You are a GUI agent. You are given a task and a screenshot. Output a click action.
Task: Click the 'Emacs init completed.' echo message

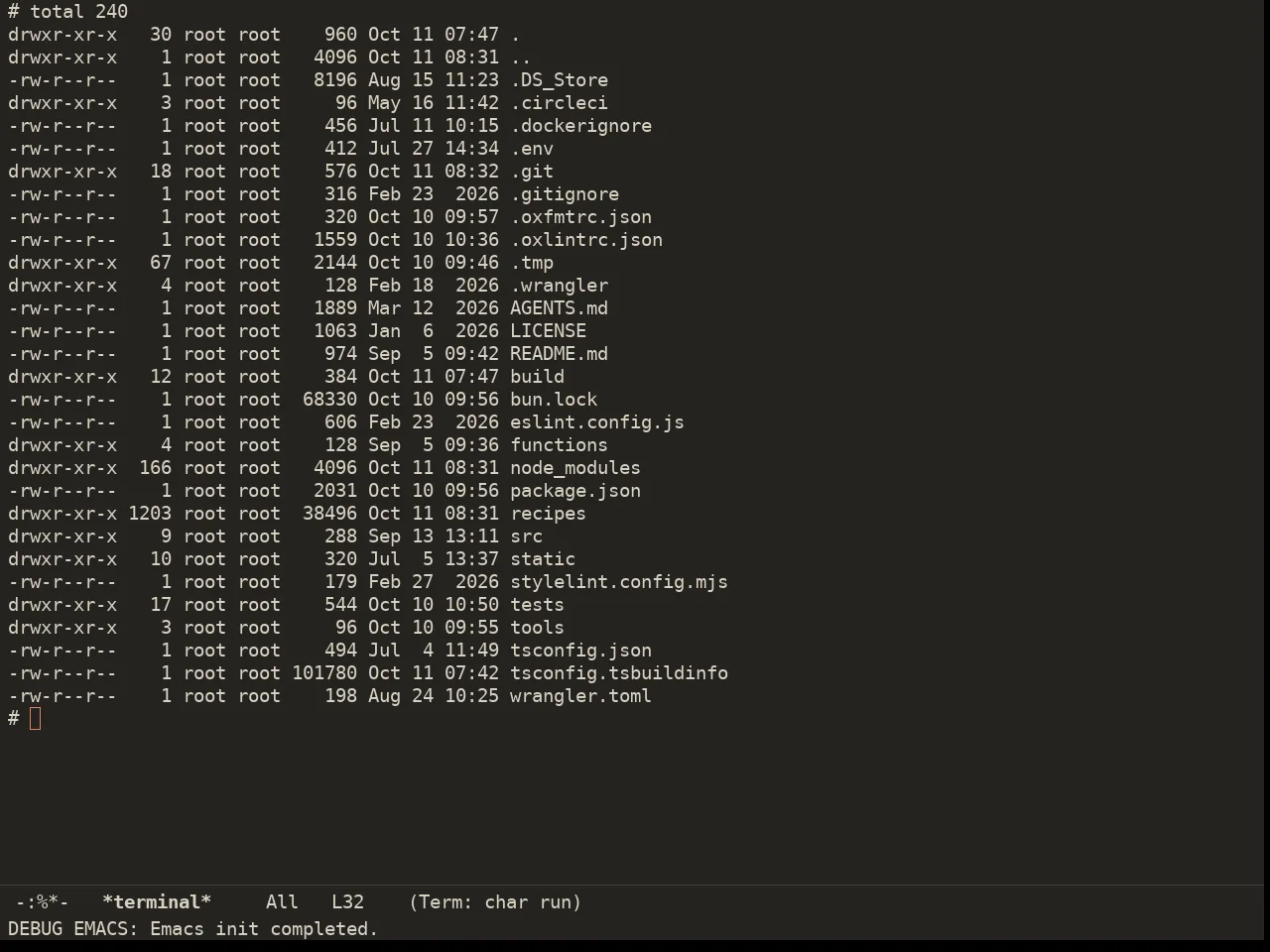click(264, 929)
